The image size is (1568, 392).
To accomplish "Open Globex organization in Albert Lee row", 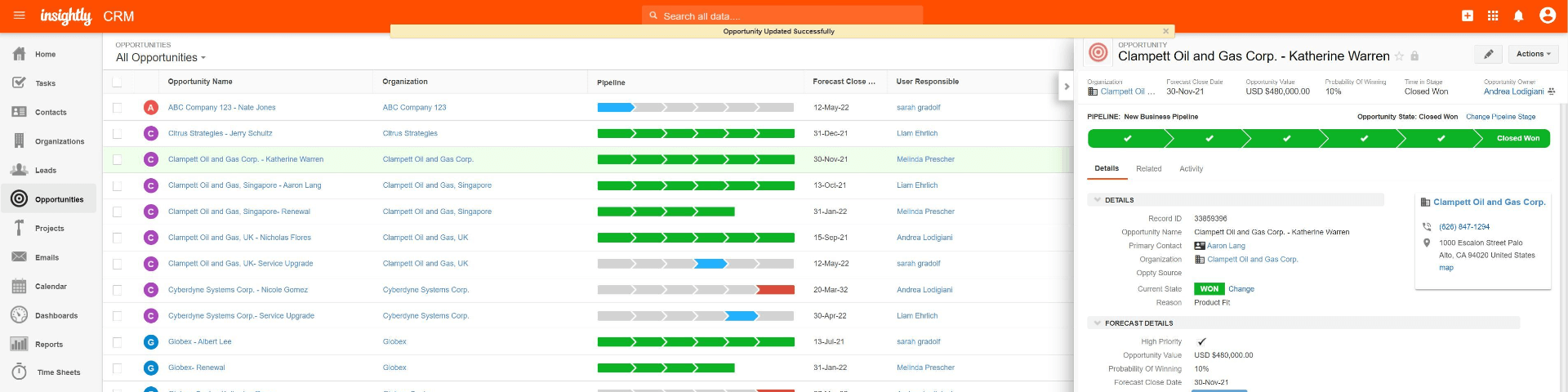I will point(394,341).
